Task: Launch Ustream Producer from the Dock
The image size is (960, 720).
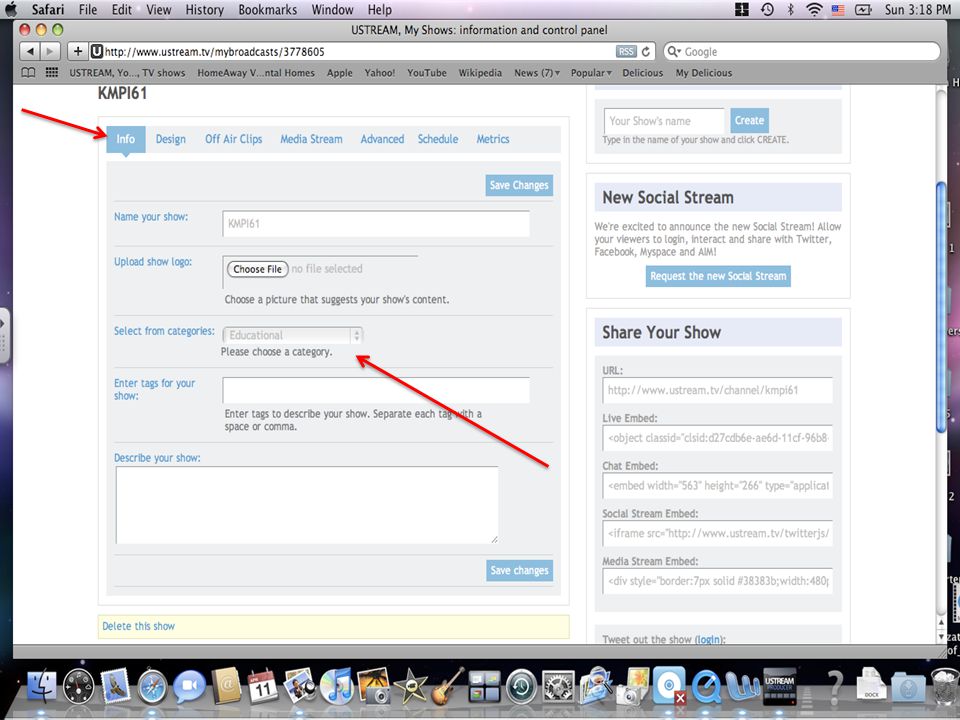Action: [779, 686]
